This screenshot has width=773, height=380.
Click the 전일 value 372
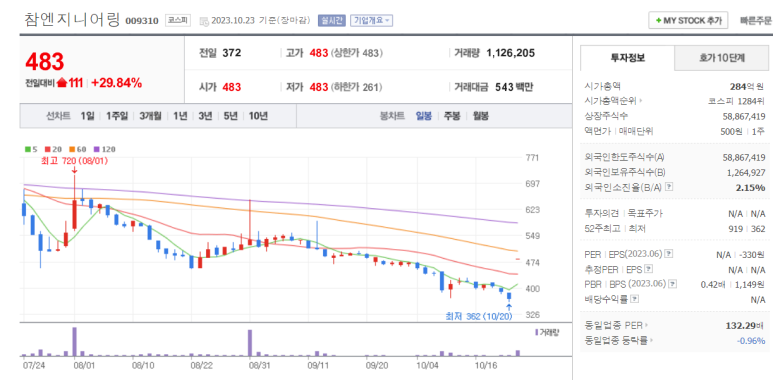click(x=232, y=53)
